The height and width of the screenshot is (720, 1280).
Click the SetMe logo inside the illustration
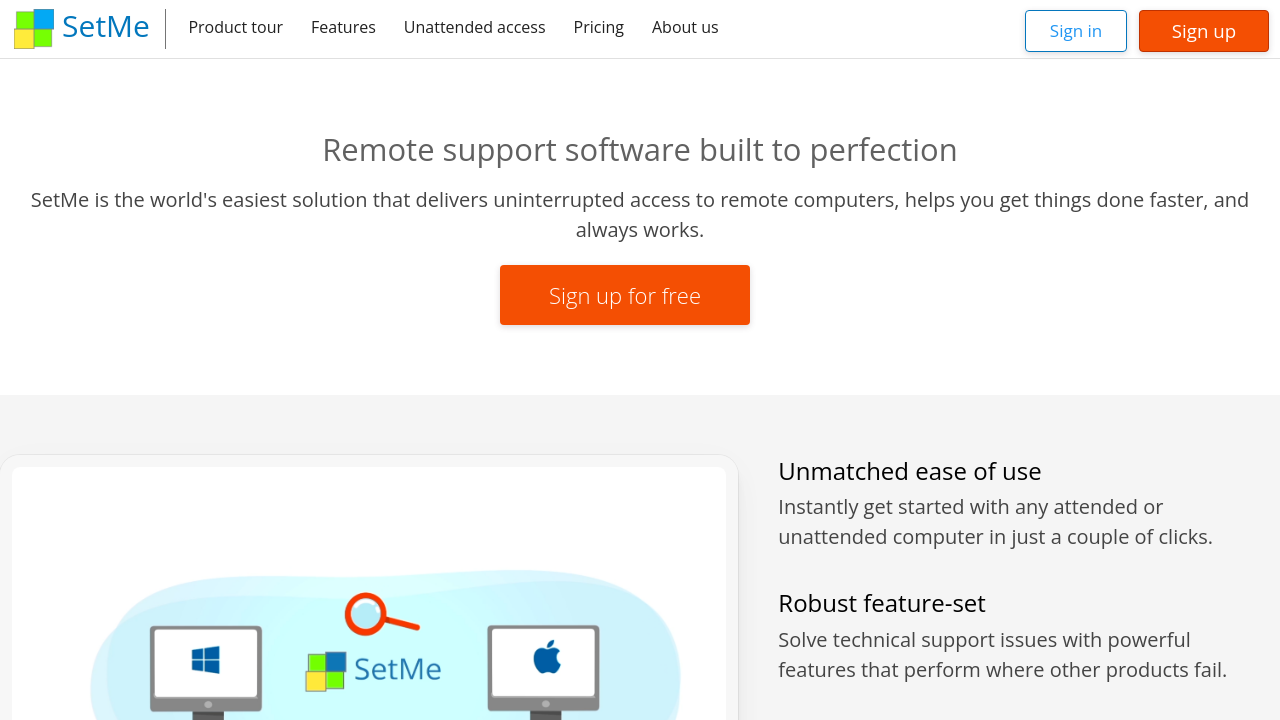coord(374,670)
